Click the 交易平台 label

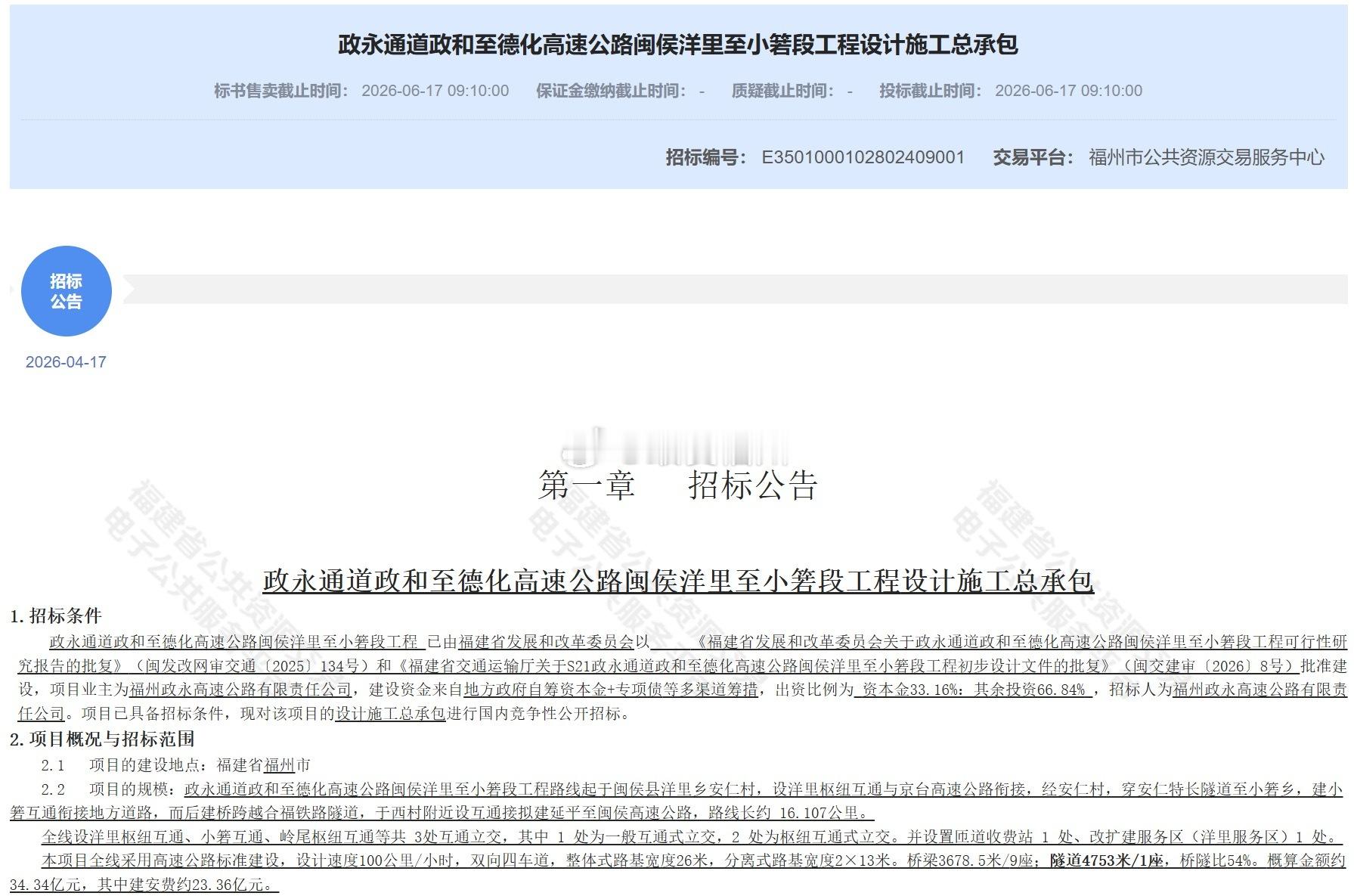tap(1033, 157)
